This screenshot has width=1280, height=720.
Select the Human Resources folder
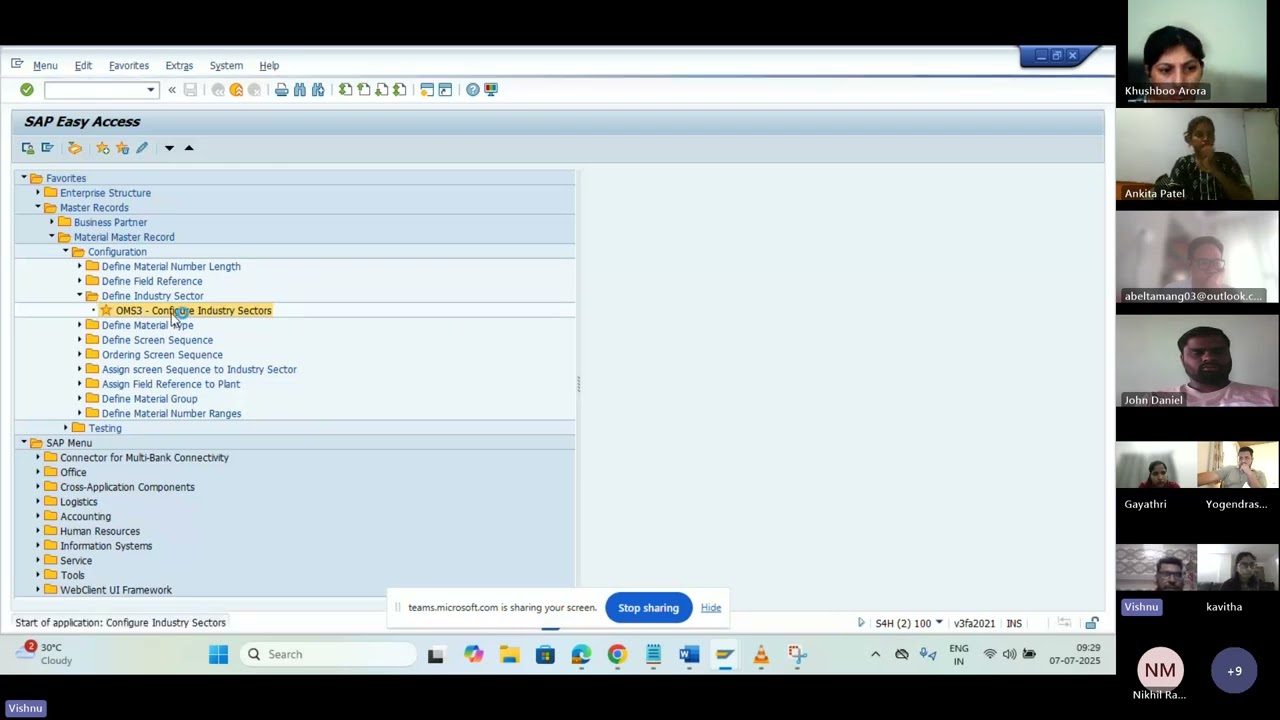click(99, 531)
